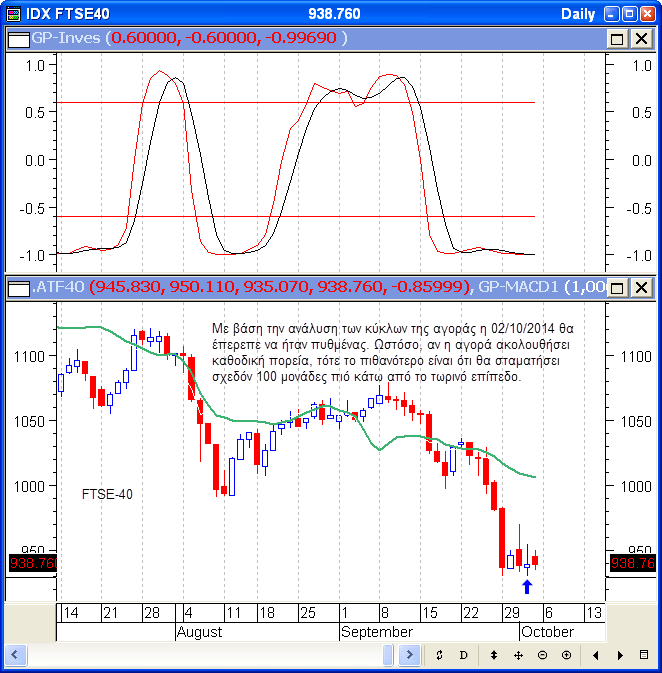662x673 pixels.
Task: Close the GP-Inves indicator pane
Action: coord(641,38)
